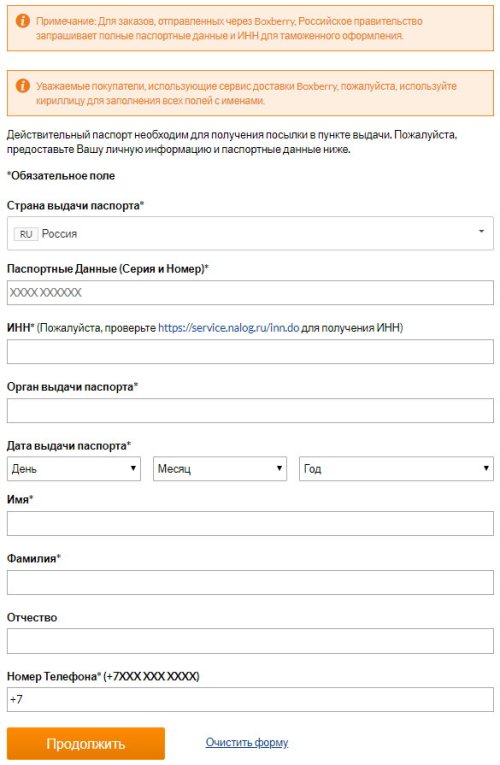Click the orange Продолжить button
This screenshot has width=500, height=765.
point(86,744)
